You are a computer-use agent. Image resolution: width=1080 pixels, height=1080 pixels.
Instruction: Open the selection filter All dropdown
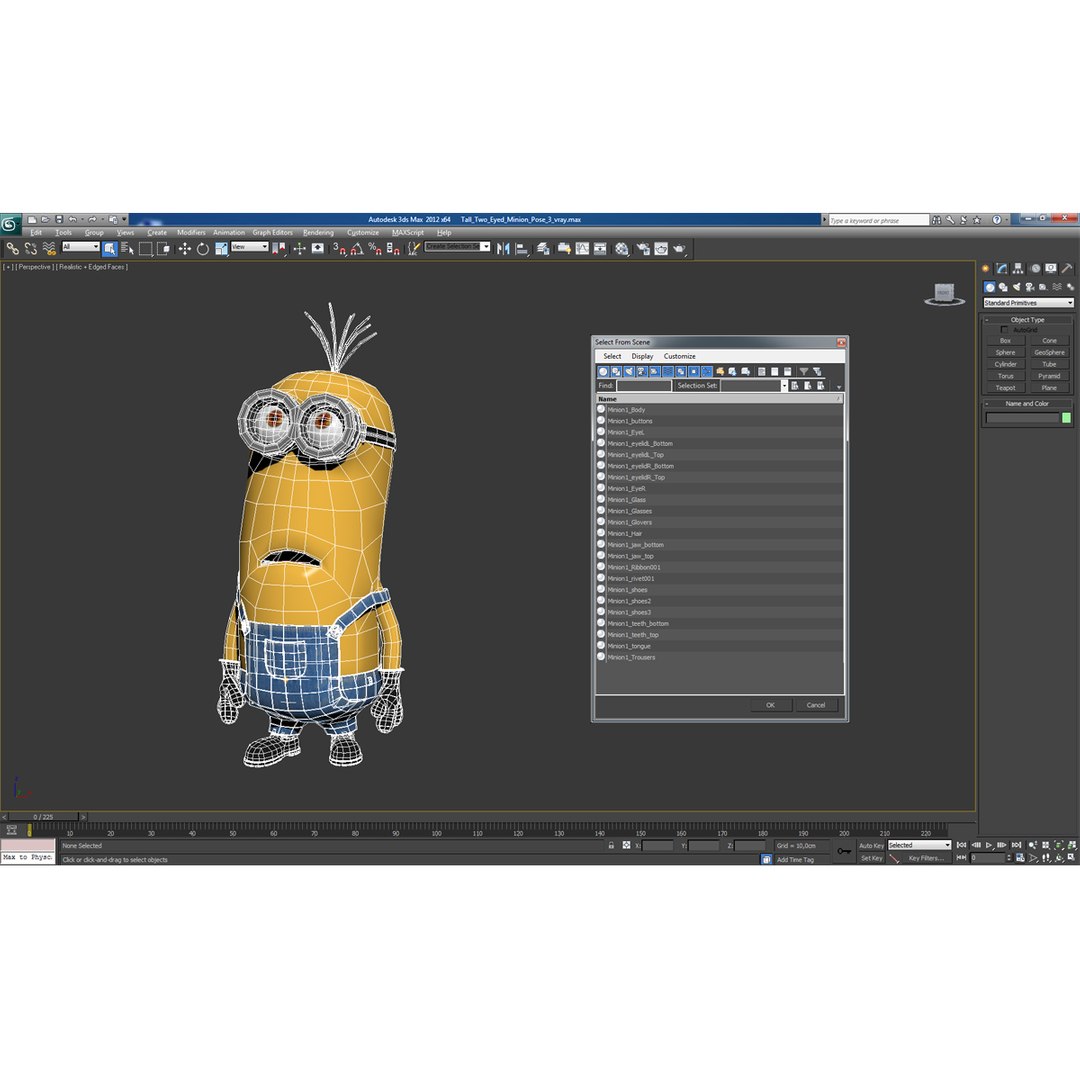(81, 247)
